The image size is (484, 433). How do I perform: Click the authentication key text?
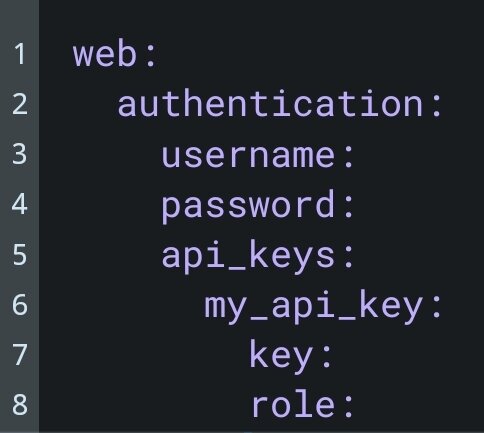(270, 104)
